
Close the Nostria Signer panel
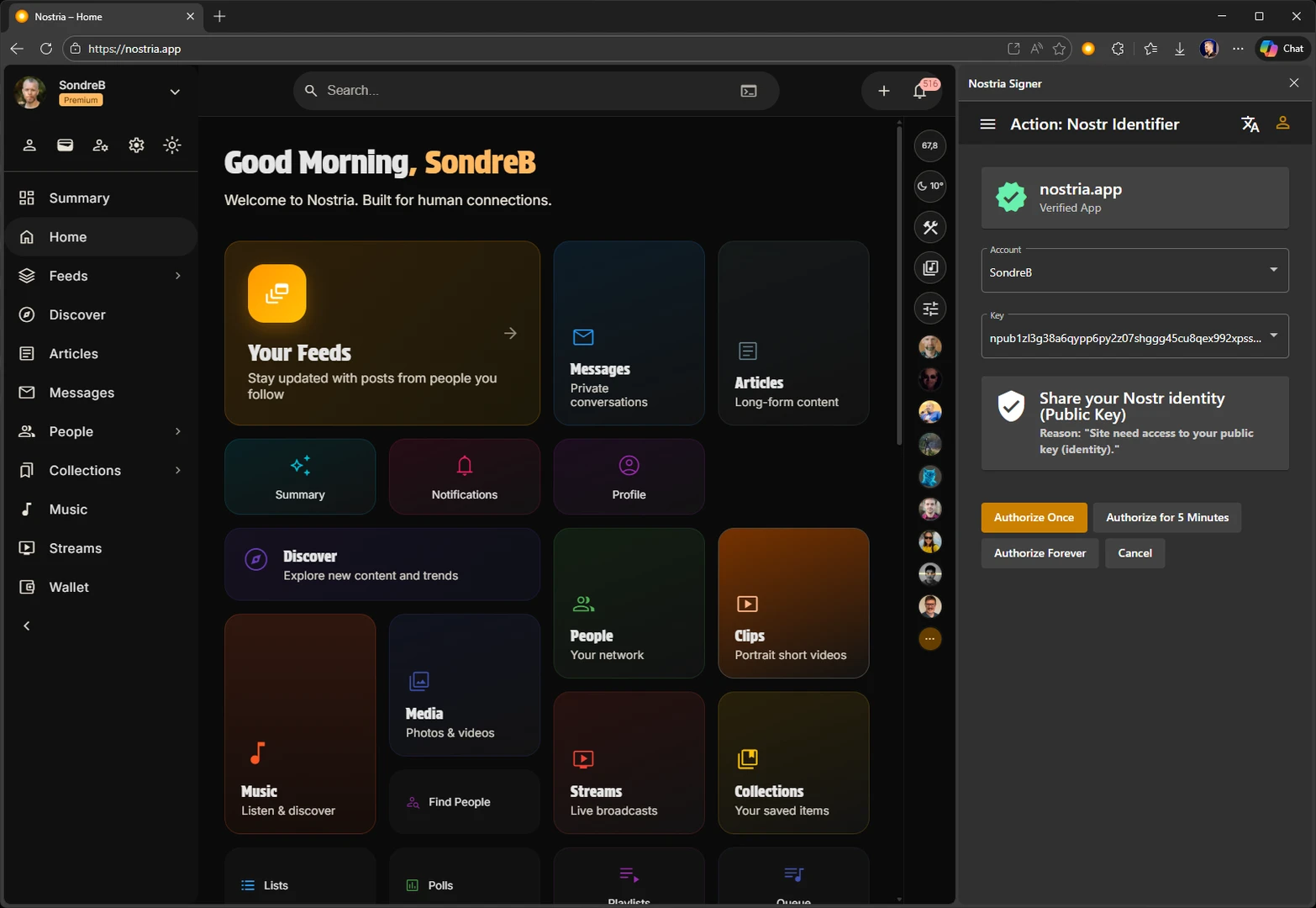tap(1293, 83)
